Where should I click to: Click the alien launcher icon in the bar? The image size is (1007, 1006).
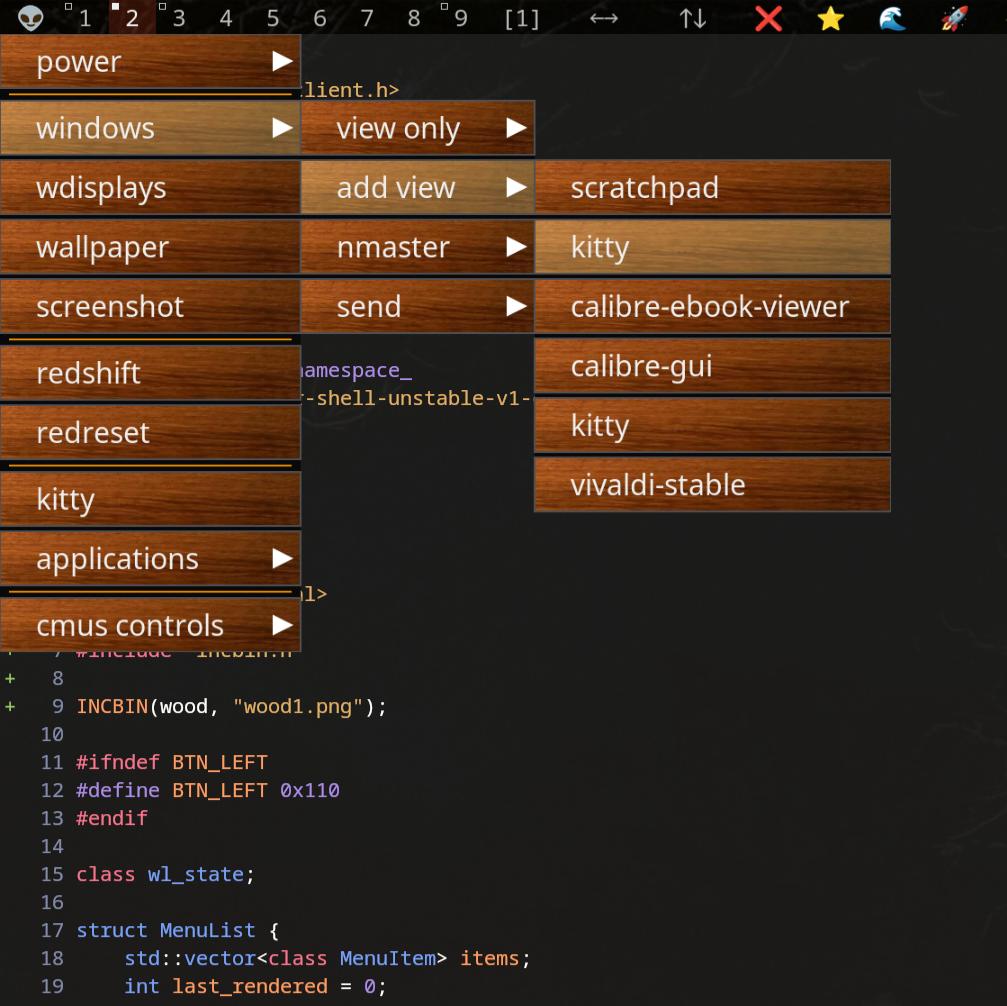coord(30,18)
